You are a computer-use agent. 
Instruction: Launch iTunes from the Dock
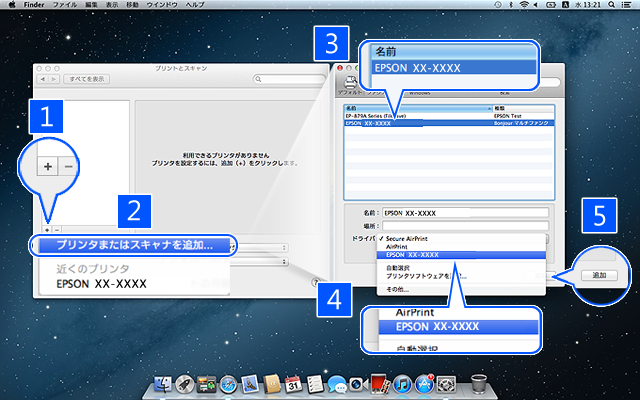[402, 383]
